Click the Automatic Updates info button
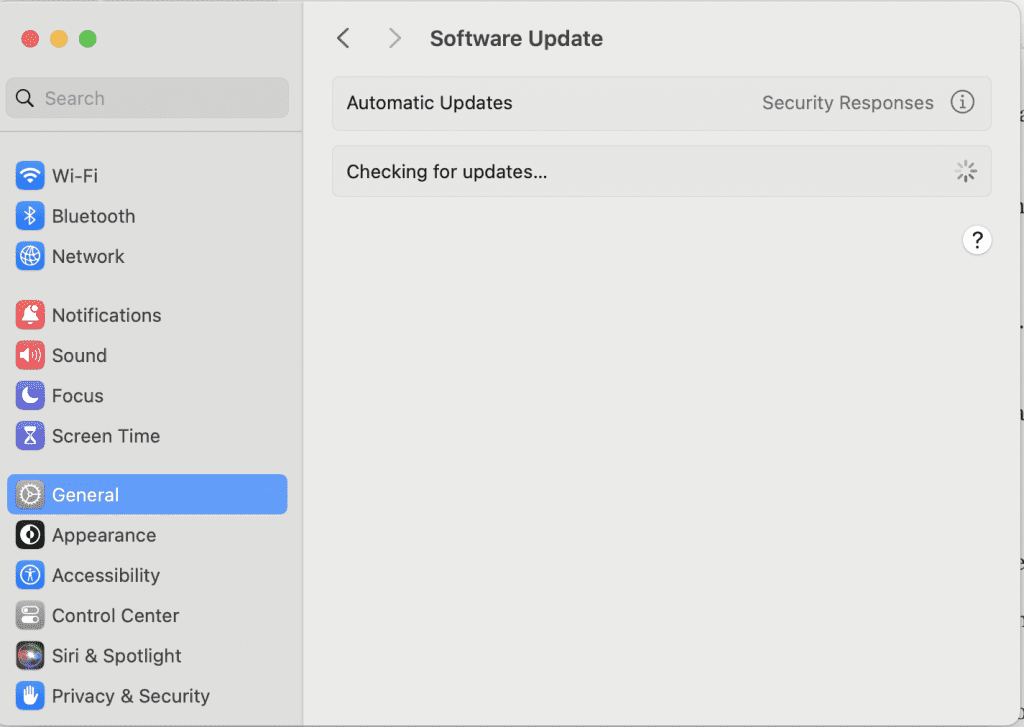 (962, 102)
